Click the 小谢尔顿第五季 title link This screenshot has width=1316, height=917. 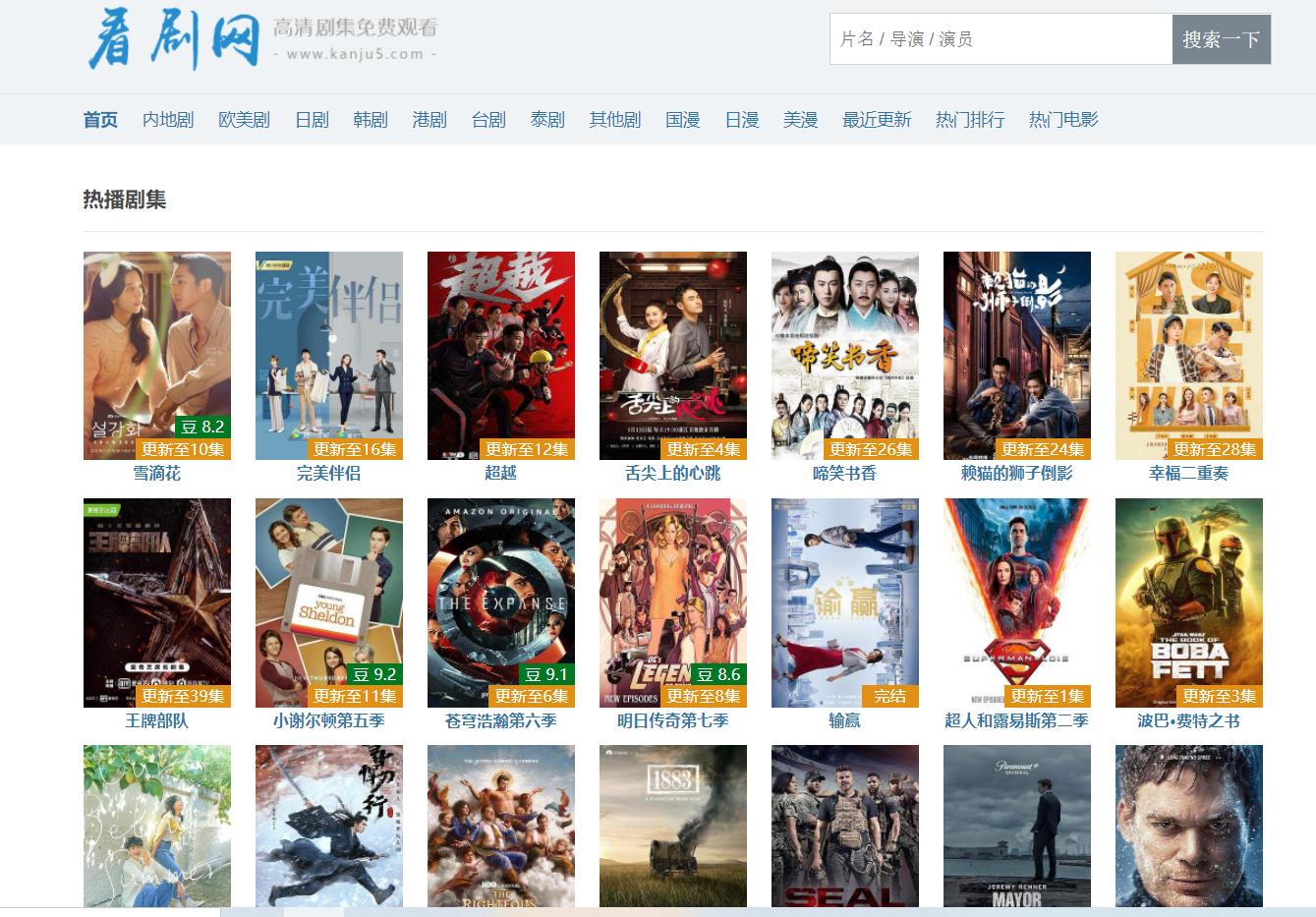(329, 720)
